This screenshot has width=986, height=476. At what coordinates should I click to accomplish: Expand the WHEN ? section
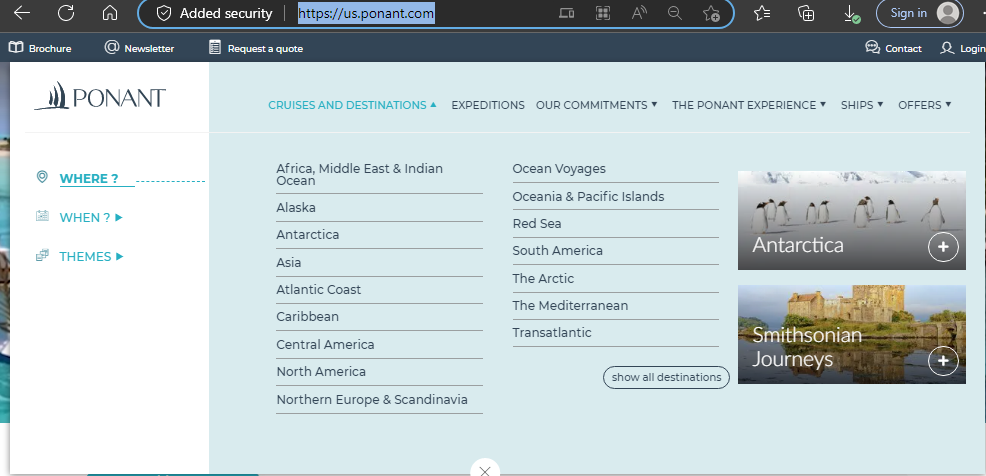pyautogui.click(x=91, y=218)
